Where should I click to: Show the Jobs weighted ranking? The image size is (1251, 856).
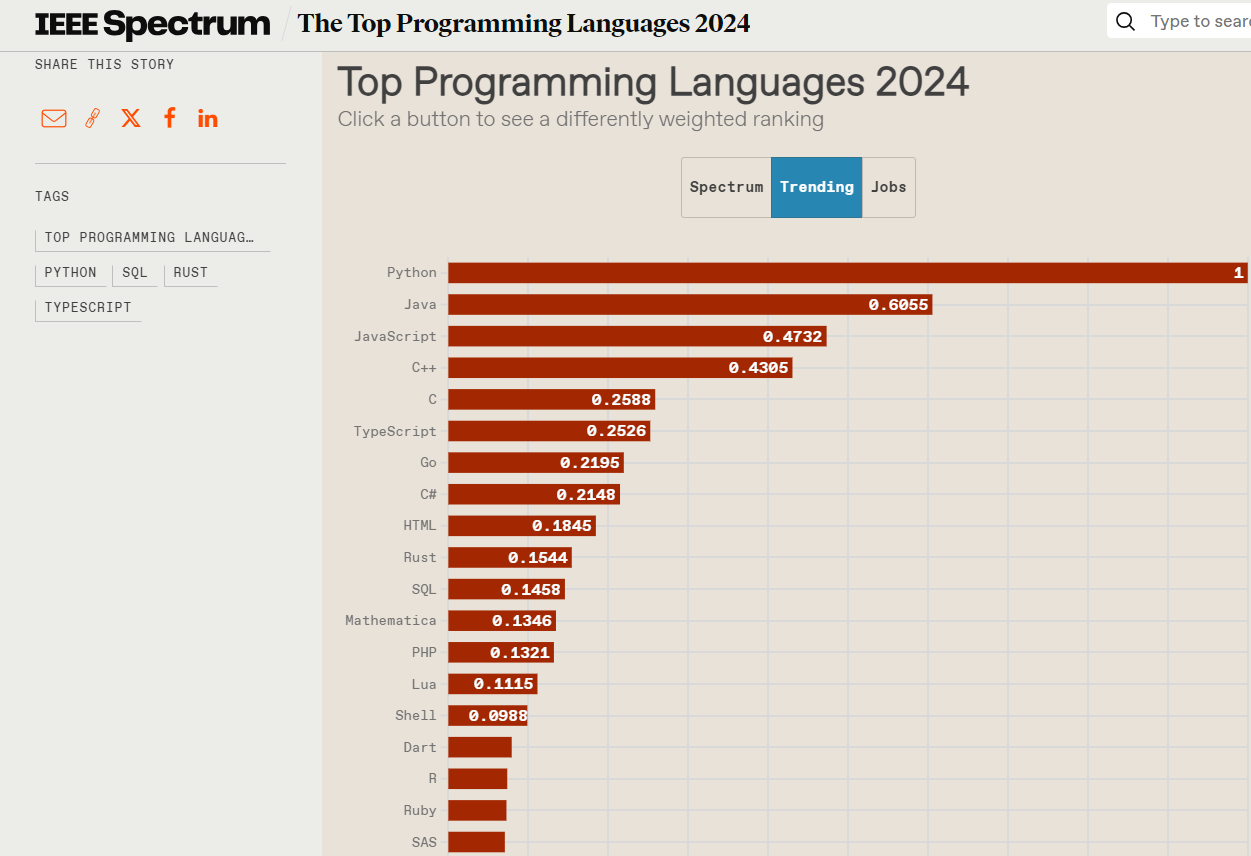[x=888, y=187]
